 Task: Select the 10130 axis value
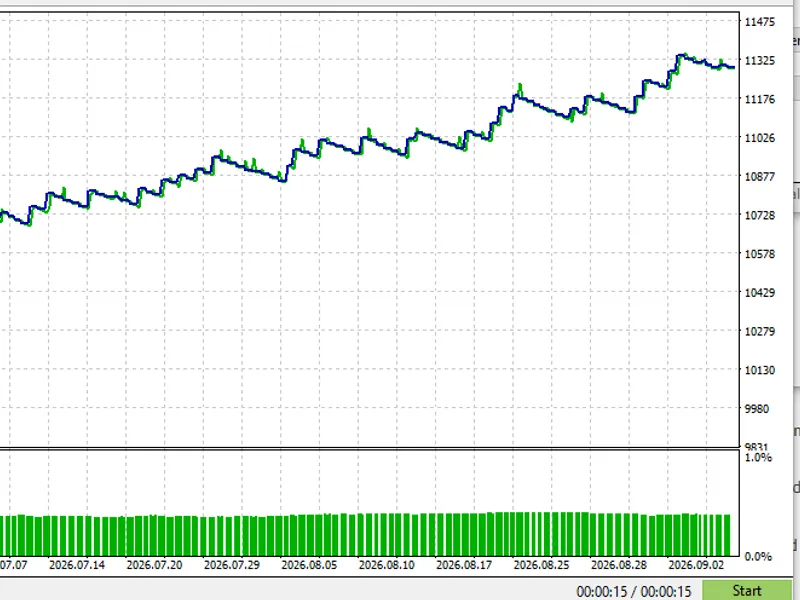click(760, 370)
